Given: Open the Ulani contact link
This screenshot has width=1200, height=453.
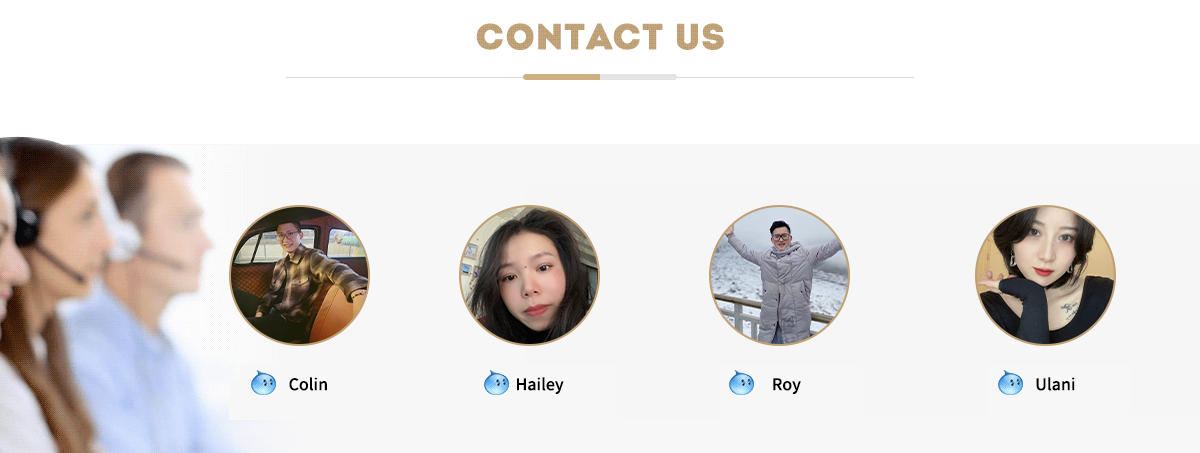Looking at the screenshot, I should pos(1055,384).
